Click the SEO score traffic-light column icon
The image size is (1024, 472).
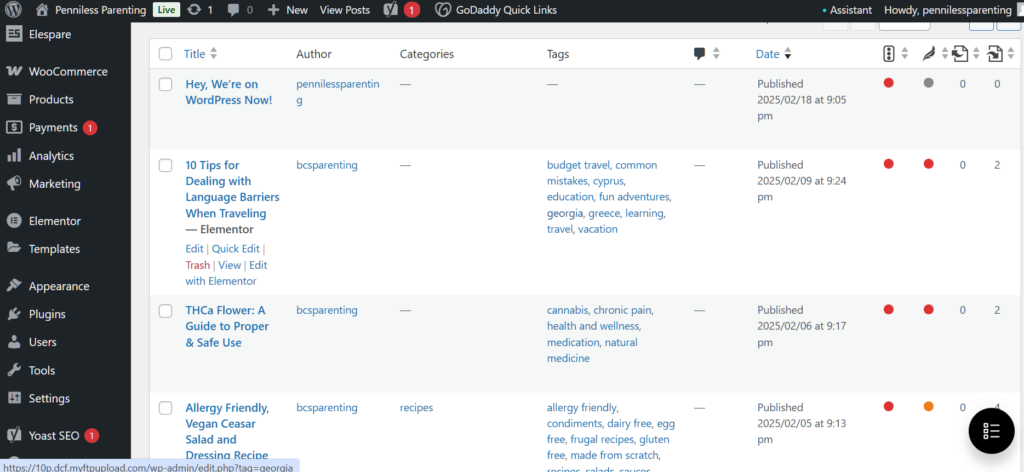888,54
